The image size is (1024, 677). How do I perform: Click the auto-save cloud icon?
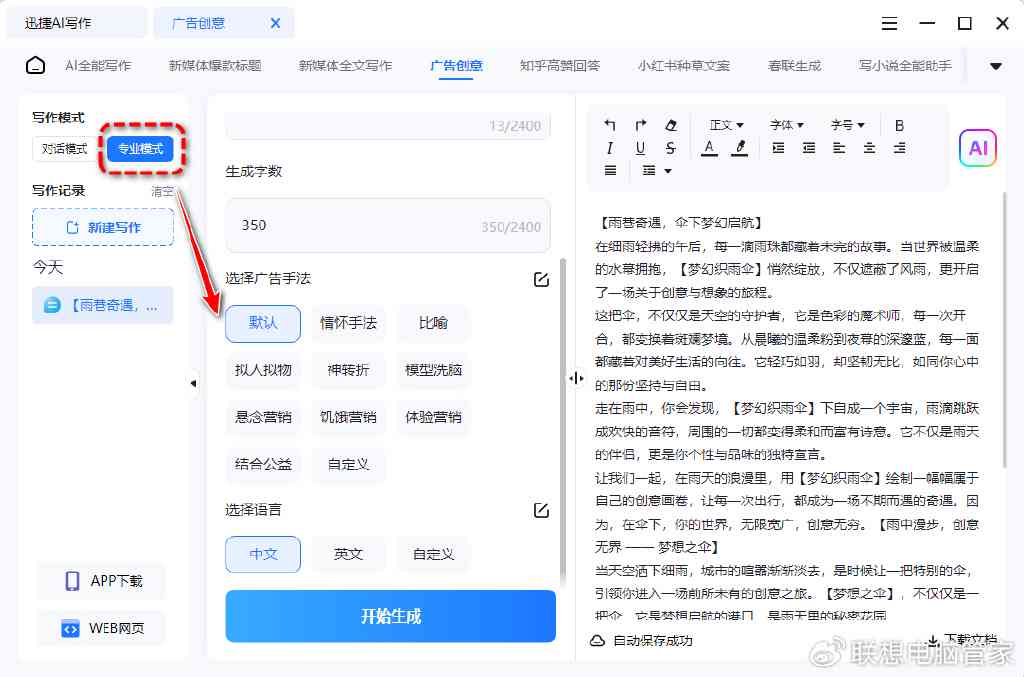pyautogui.click(x=597, y=640)
